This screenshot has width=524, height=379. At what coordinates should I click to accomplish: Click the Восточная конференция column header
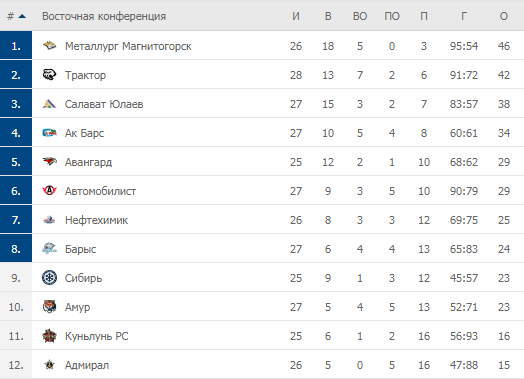pos(104,16)
